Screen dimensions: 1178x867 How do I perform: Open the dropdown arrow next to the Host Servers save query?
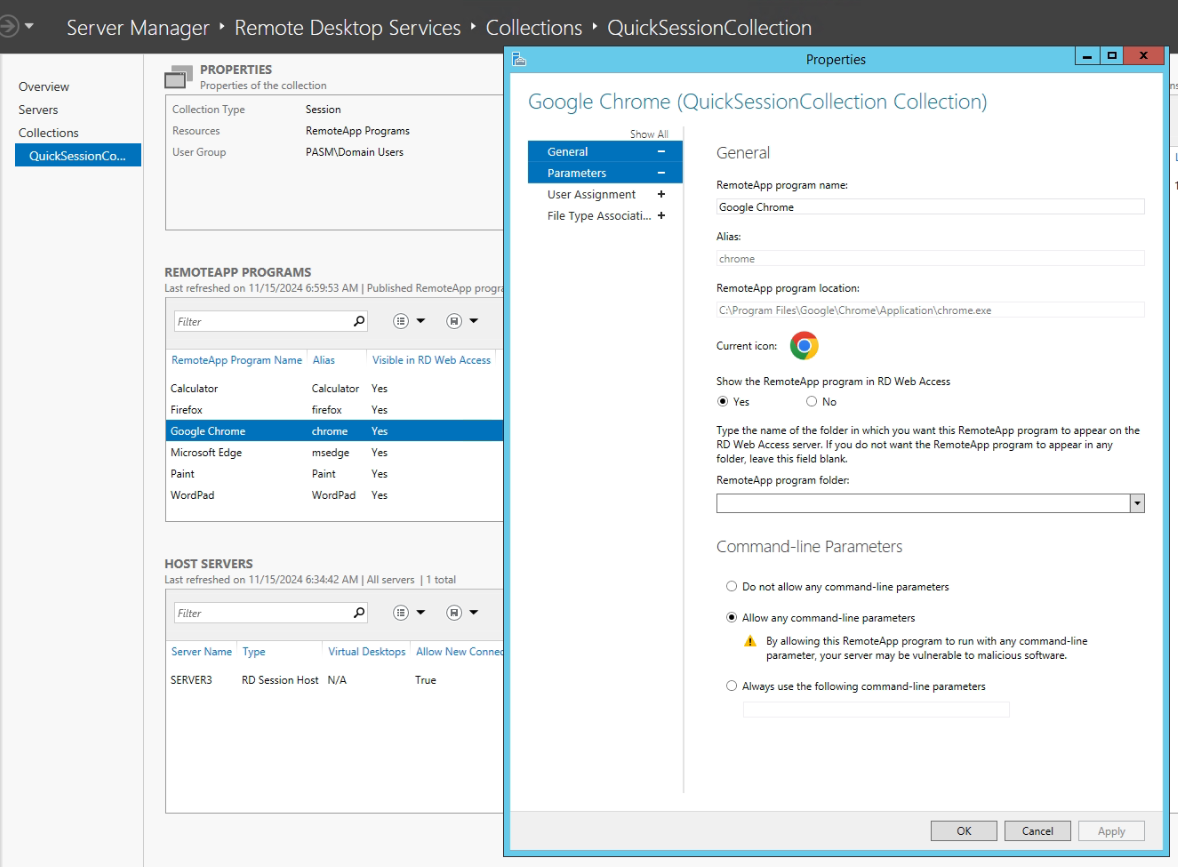[473, 612]
